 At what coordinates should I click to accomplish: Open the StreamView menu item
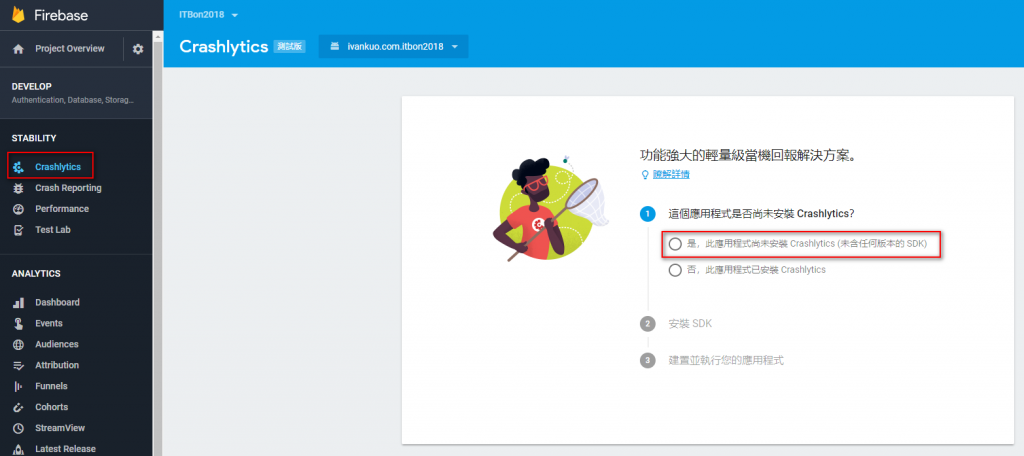tap(60, 428)
